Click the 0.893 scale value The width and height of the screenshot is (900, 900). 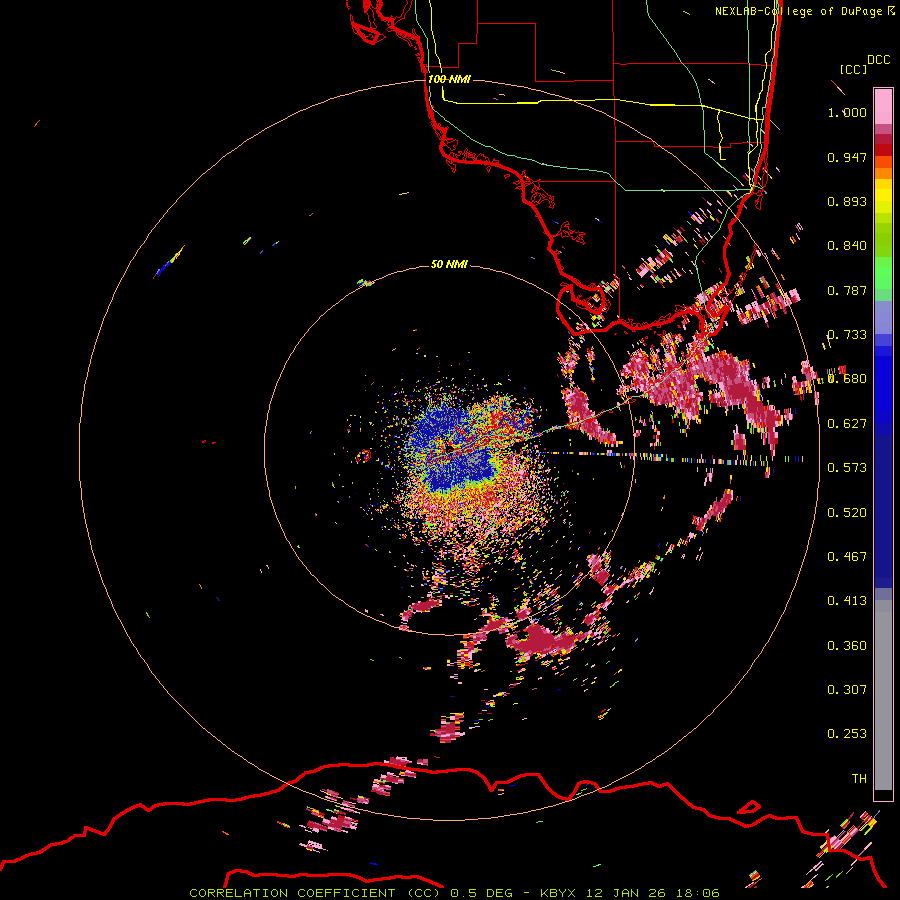847,201
